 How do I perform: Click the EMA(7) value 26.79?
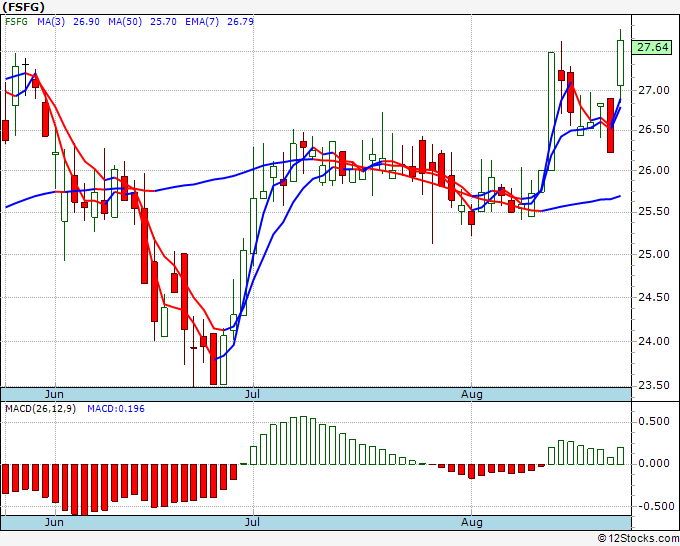coord(240,22)
